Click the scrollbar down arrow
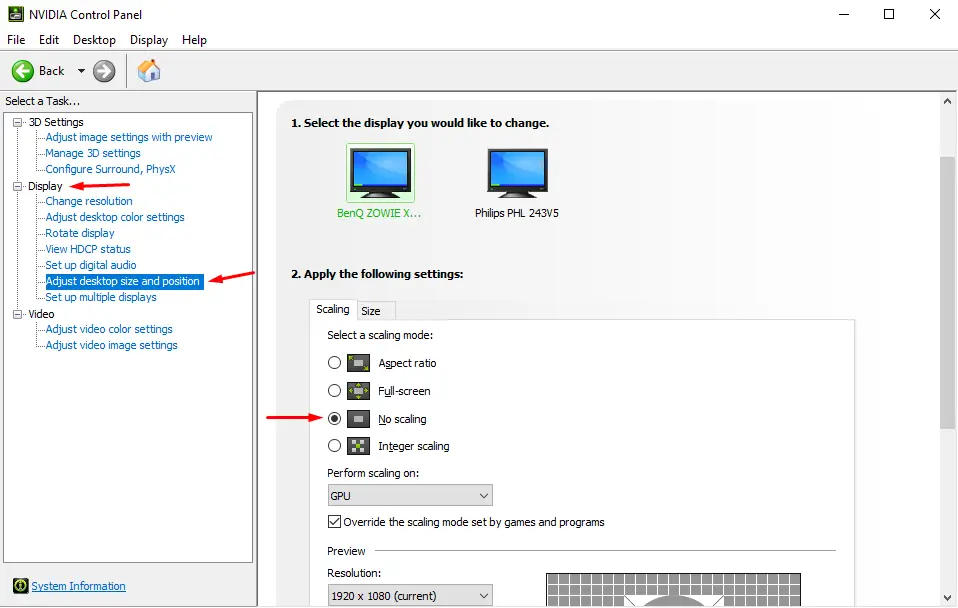This screenshot has height=608, width=958. coord(947,598)
